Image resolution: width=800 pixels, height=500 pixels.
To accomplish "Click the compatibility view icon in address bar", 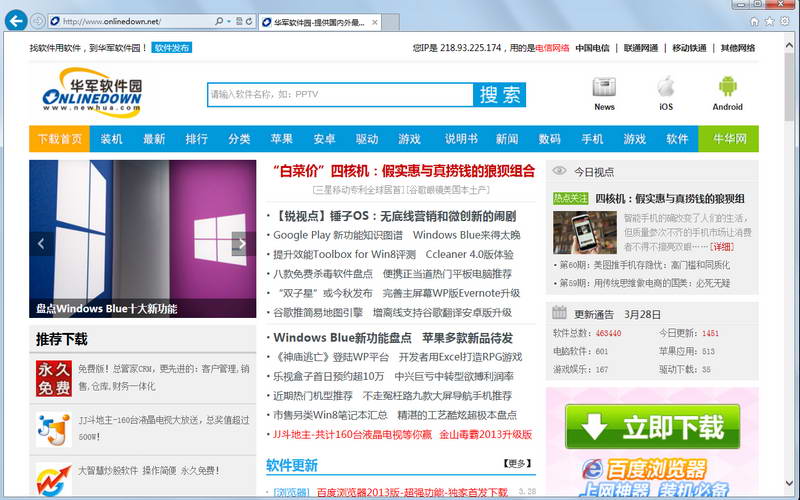I will click(239, 21).
